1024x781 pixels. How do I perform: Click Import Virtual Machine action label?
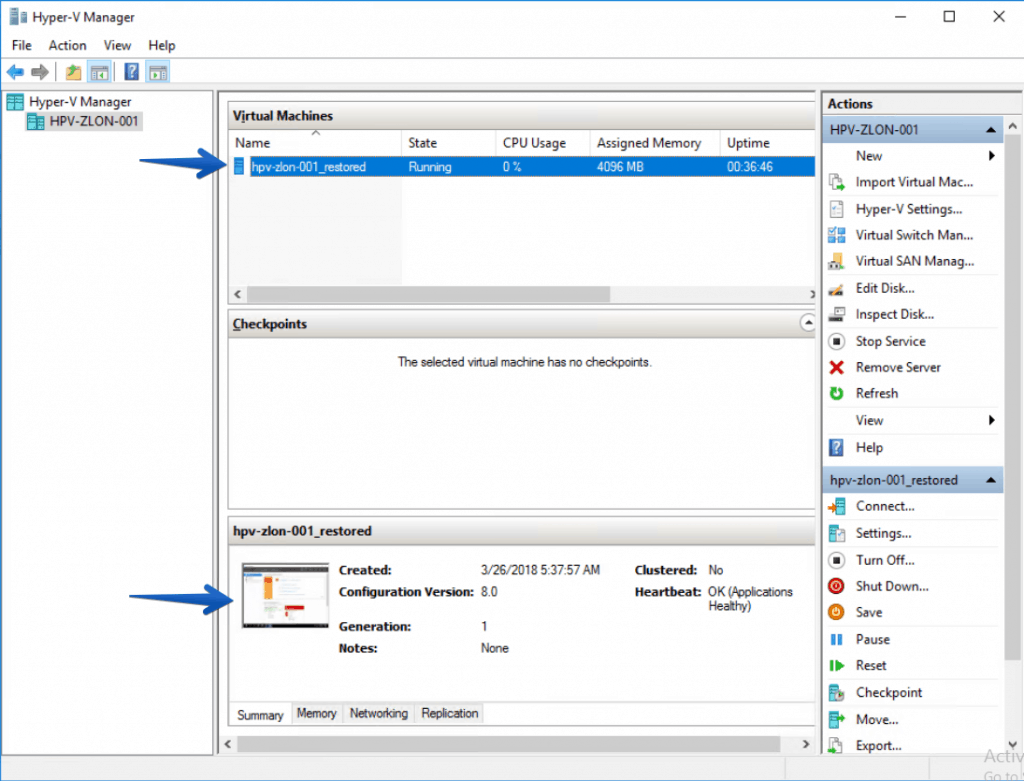tap(914, 182)
